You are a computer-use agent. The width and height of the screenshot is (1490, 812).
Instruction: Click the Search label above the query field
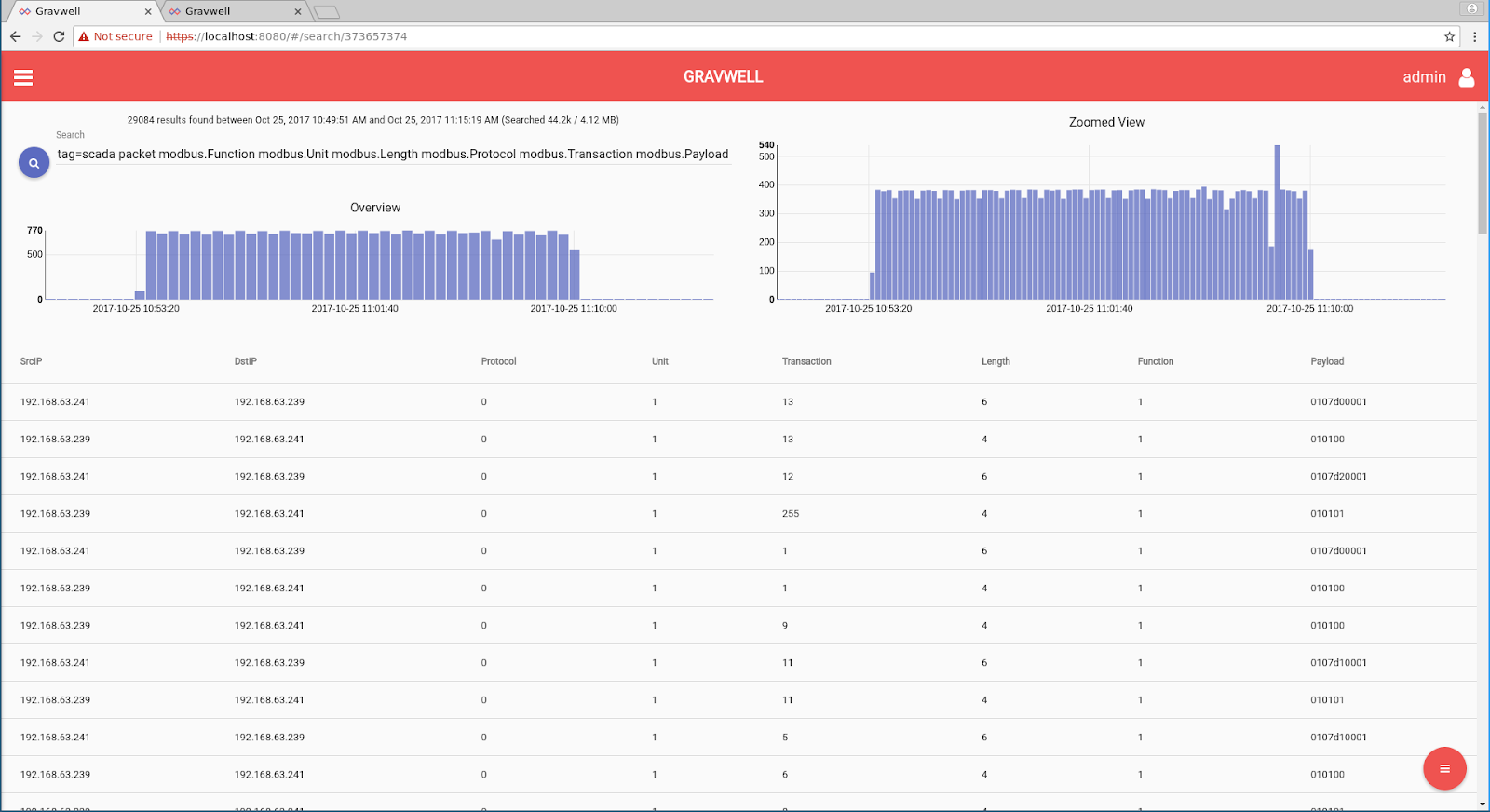coord(70,135)
